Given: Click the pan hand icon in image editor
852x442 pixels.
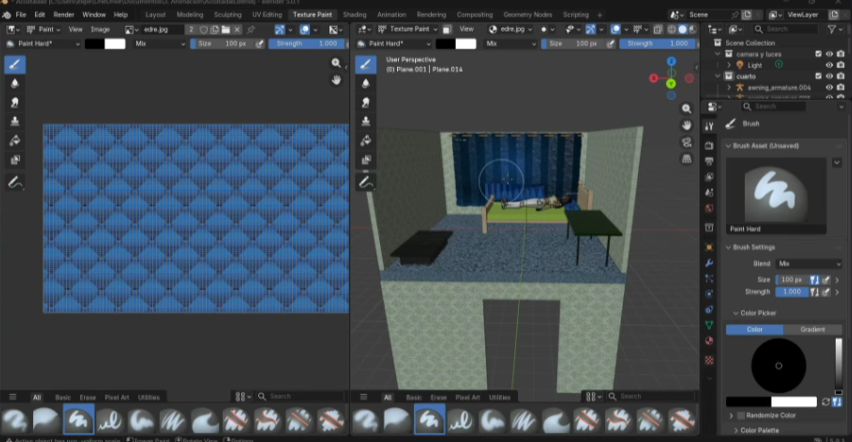Looking at the screenshot, I should tap(336, 80).
